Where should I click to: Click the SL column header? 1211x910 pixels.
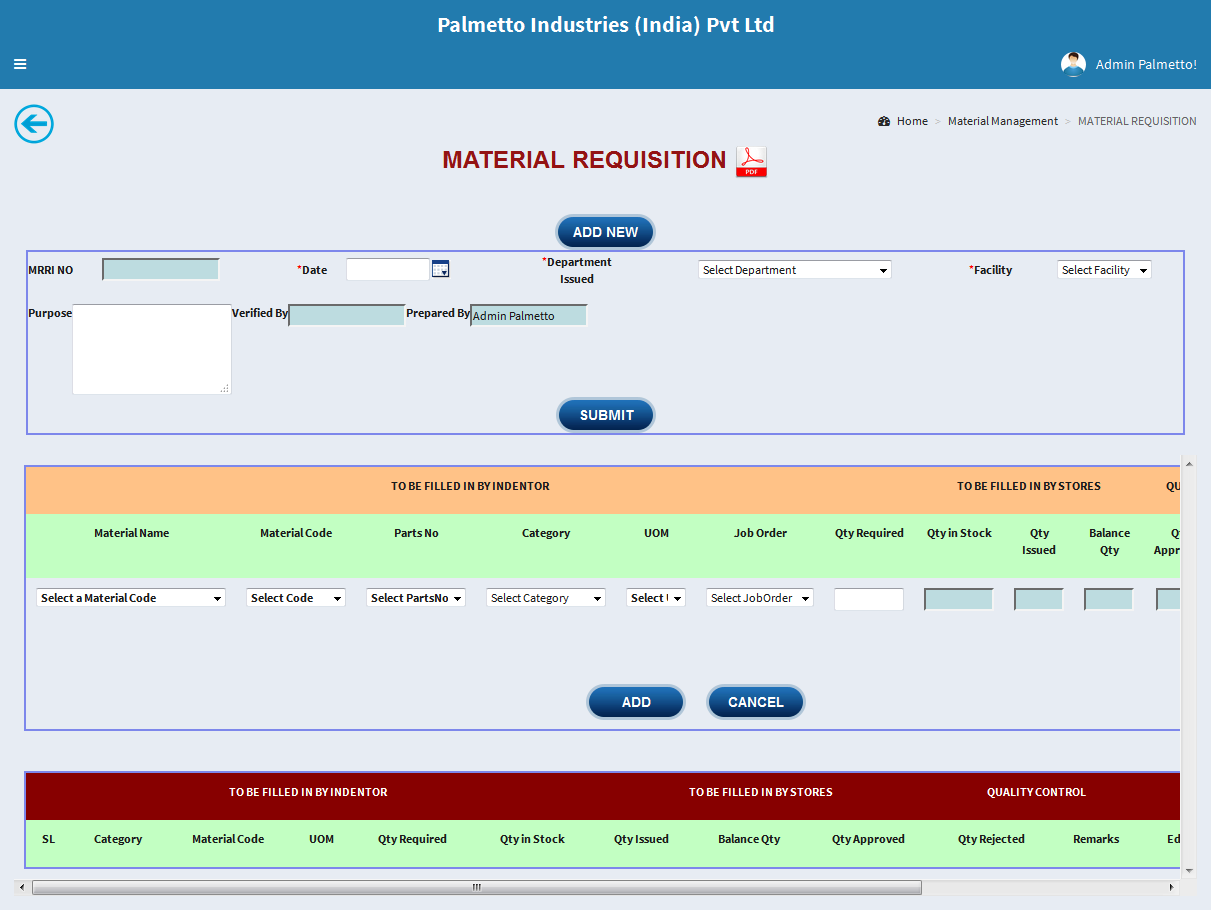click(x=48, y=839)
